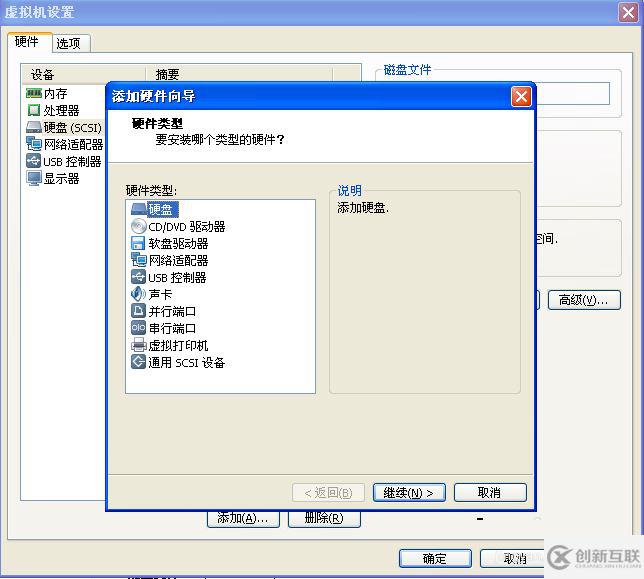This screenshot has width=644, height=579.
Task: Select 内存 in the settings device list
Action: pos(55,94)
